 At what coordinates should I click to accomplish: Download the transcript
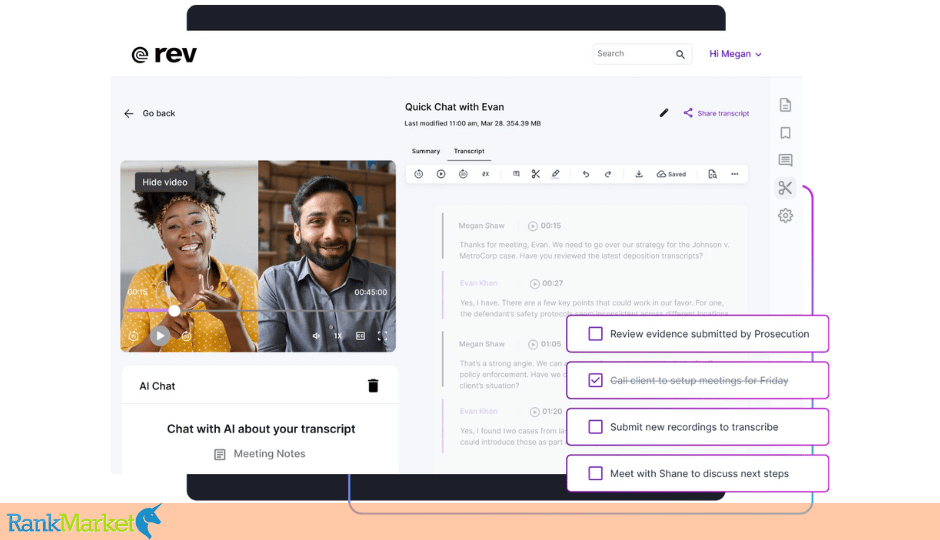pos(639,174)
